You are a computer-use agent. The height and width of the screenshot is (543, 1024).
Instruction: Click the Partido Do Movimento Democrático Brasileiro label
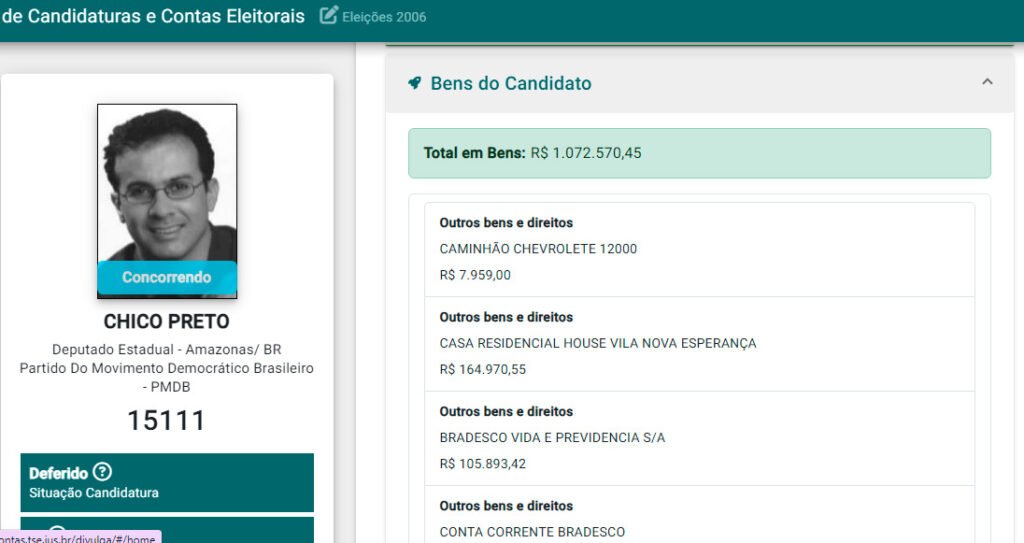(167, 369)
